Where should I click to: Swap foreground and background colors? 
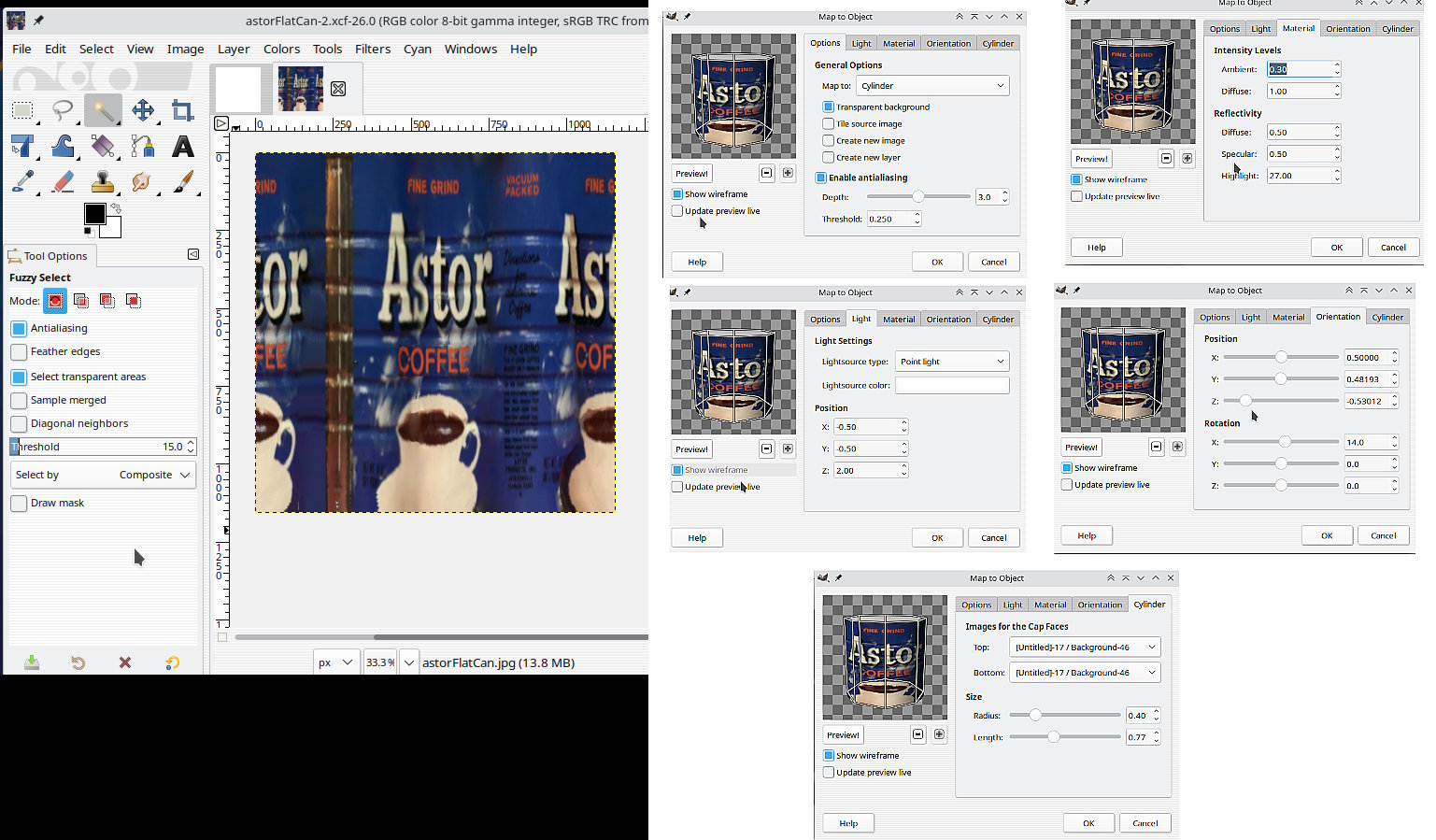[116, 207]
